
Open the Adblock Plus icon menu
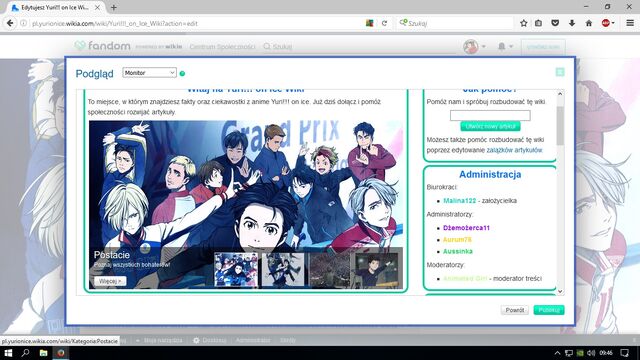608,23
